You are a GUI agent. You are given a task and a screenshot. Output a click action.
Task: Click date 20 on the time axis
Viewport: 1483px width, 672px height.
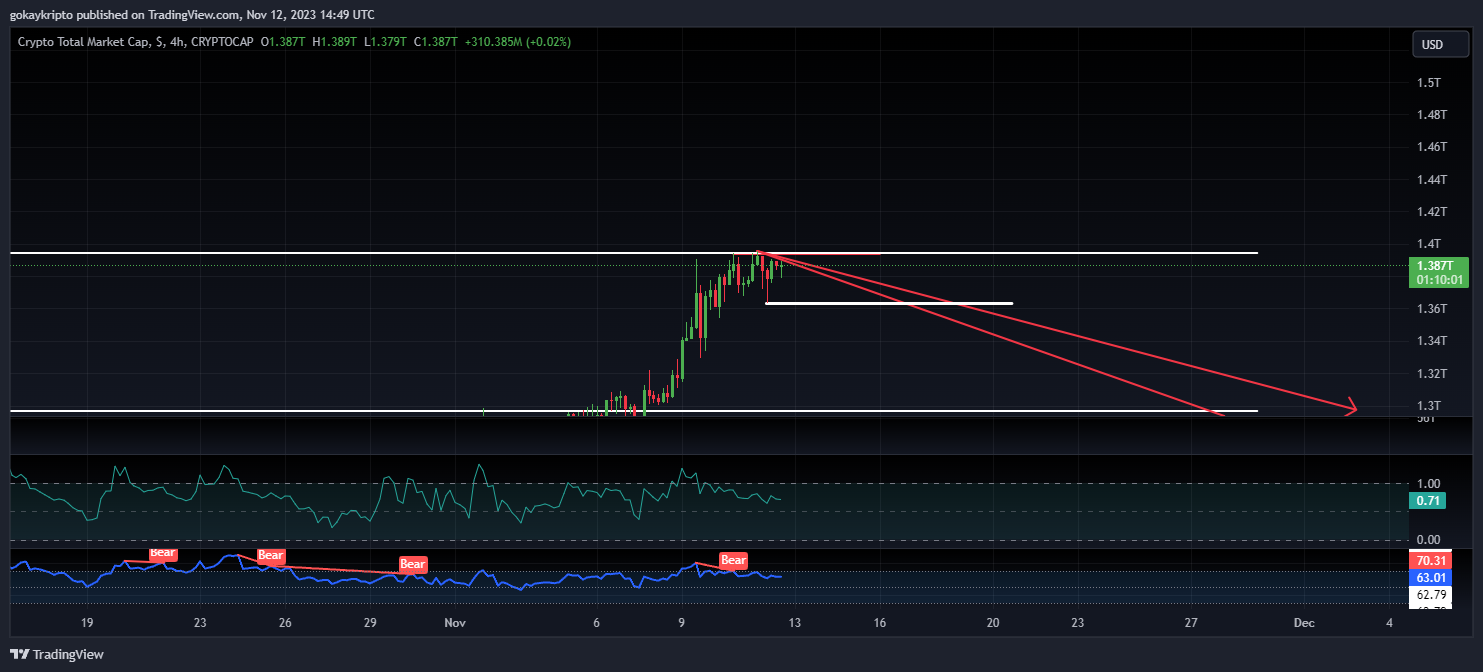[x=993, y=623]
